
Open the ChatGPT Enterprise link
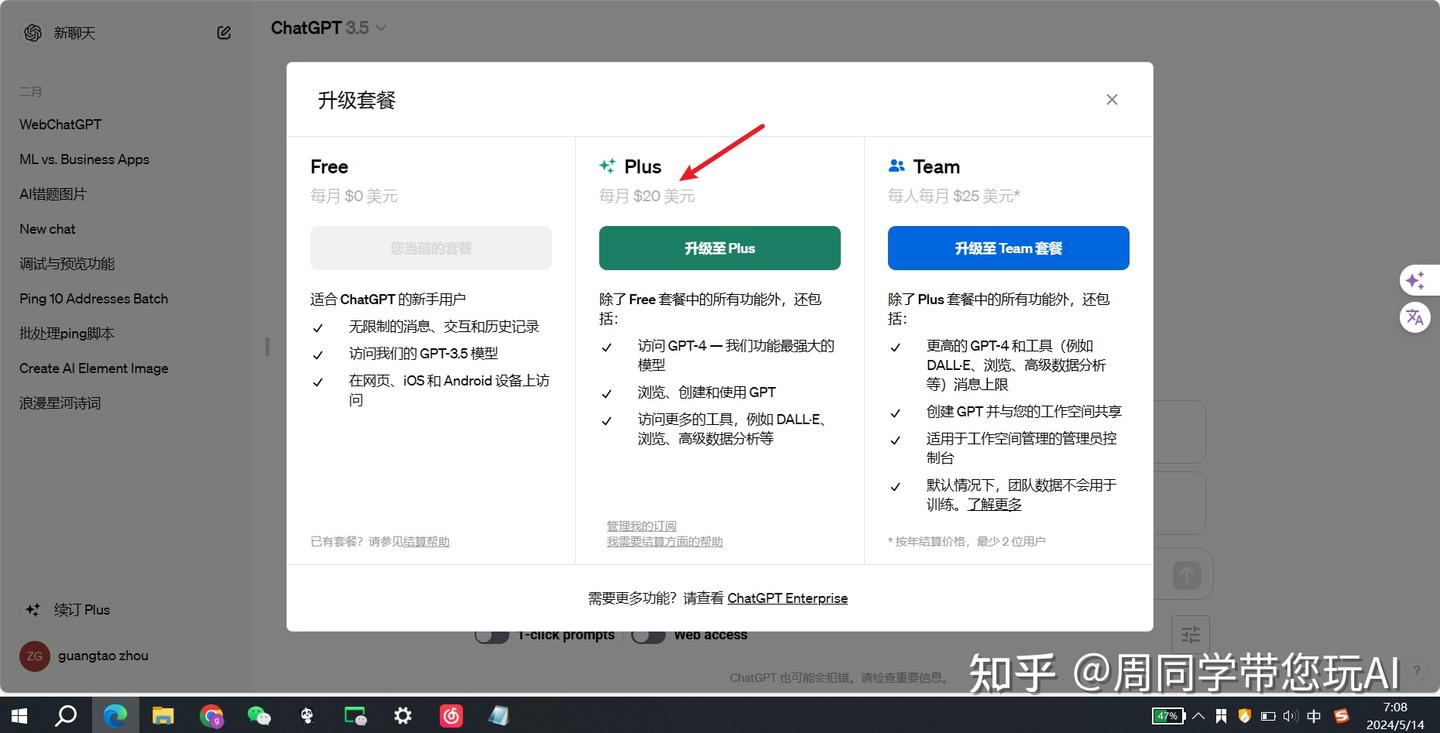(787, 598)
